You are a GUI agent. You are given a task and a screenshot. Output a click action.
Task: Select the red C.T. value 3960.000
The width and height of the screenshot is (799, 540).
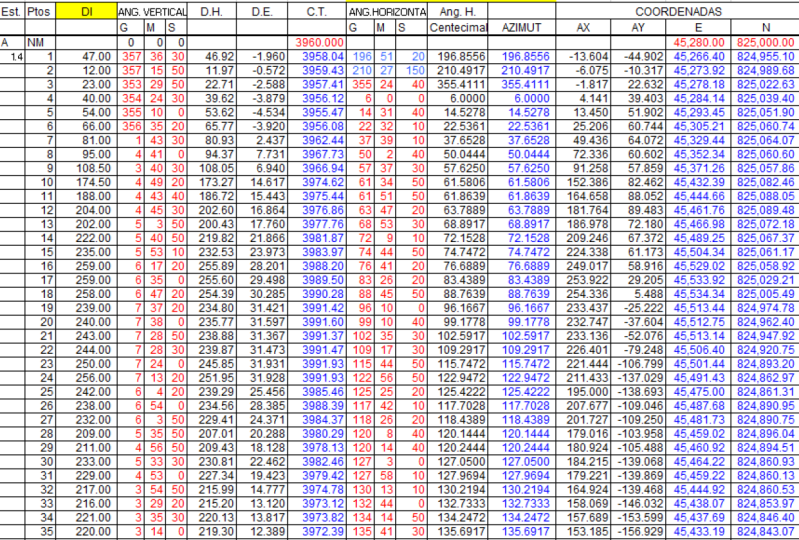319,42
